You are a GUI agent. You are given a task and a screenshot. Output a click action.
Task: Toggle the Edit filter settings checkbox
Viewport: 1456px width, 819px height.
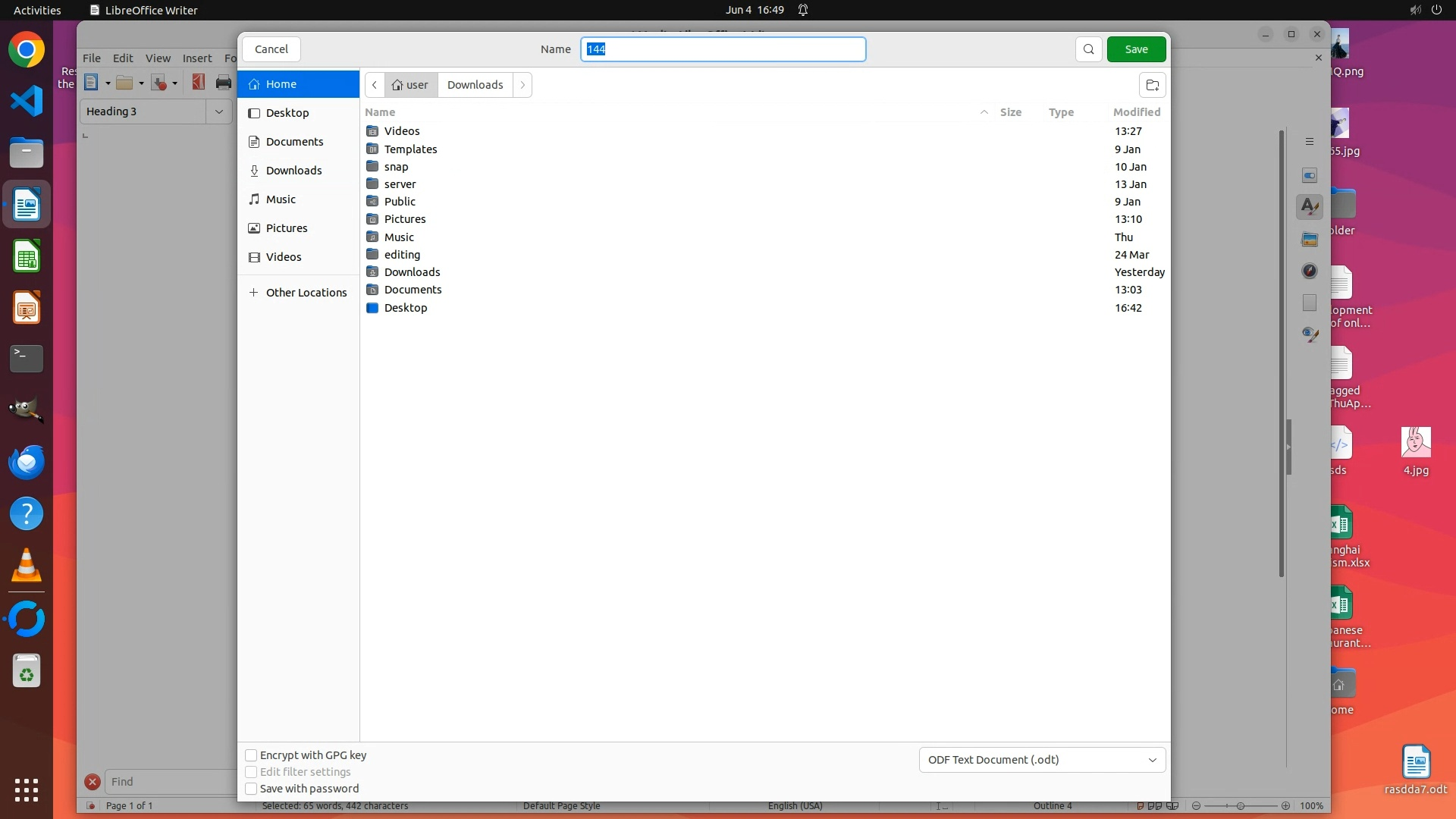[251, 772]
